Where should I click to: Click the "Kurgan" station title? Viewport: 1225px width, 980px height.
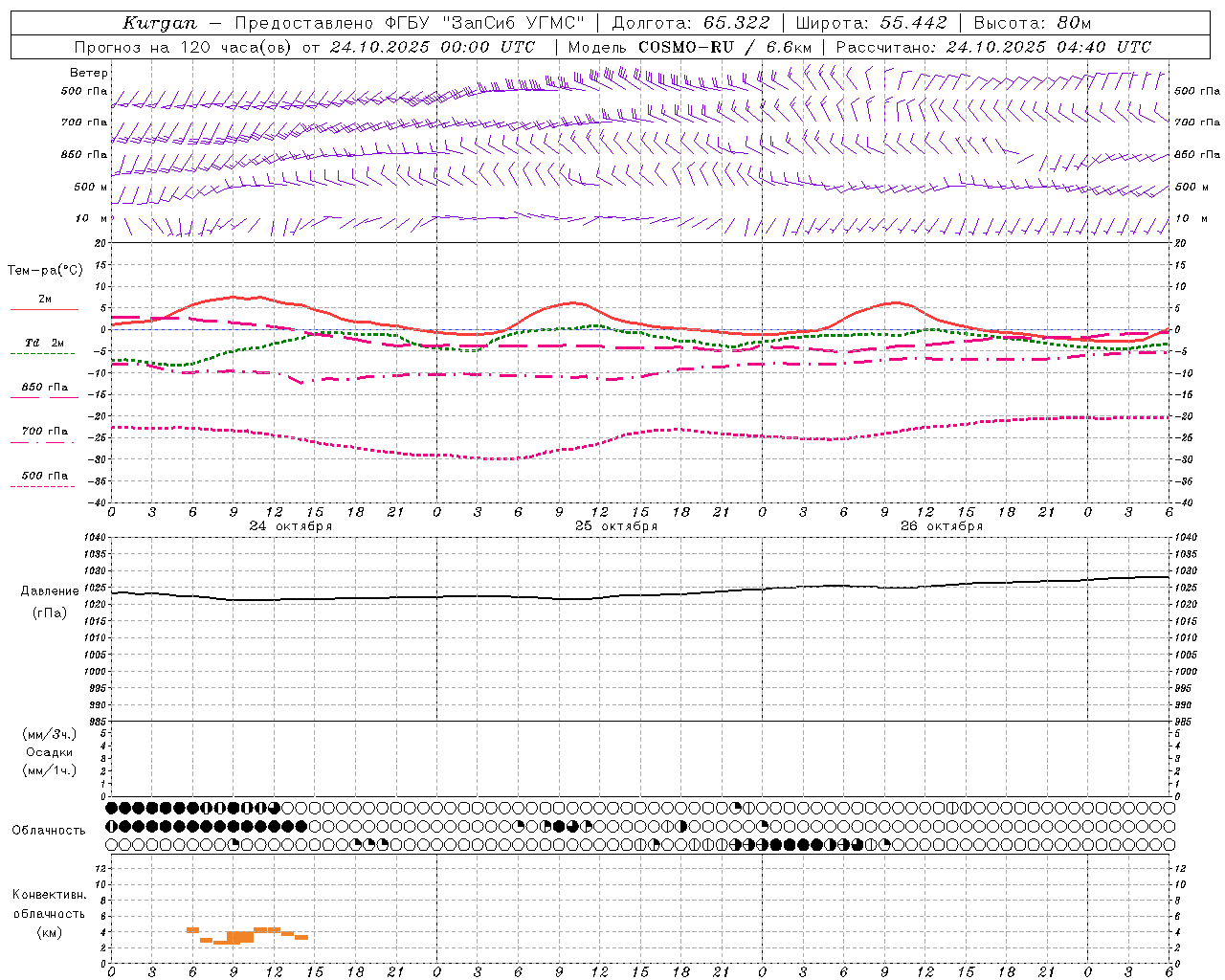tap(160, 23)
